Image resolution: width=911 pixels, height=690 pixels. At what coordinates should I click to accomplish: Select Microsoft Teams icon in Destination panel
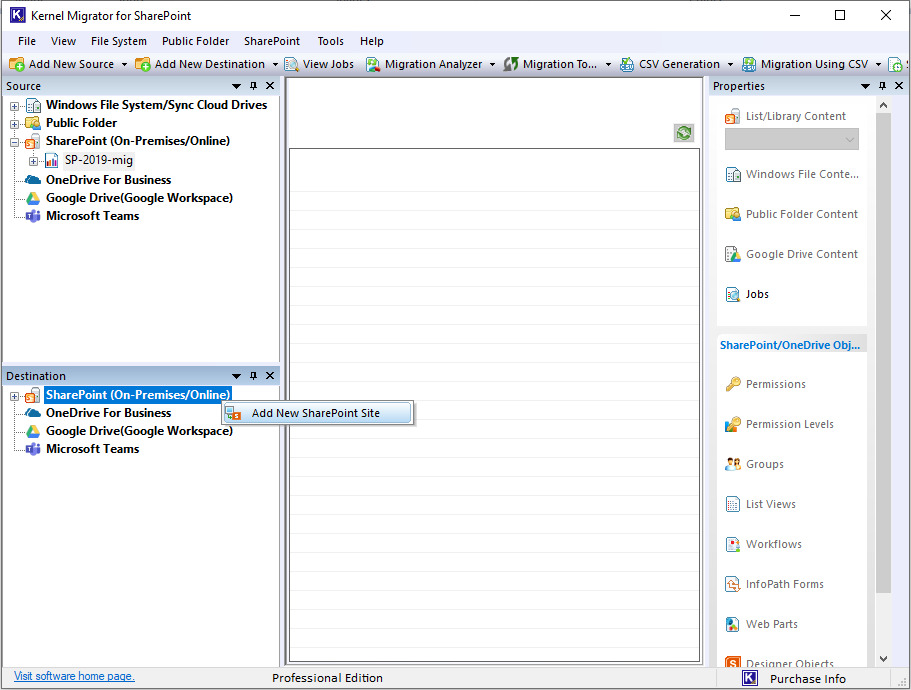tap(33, 449)
